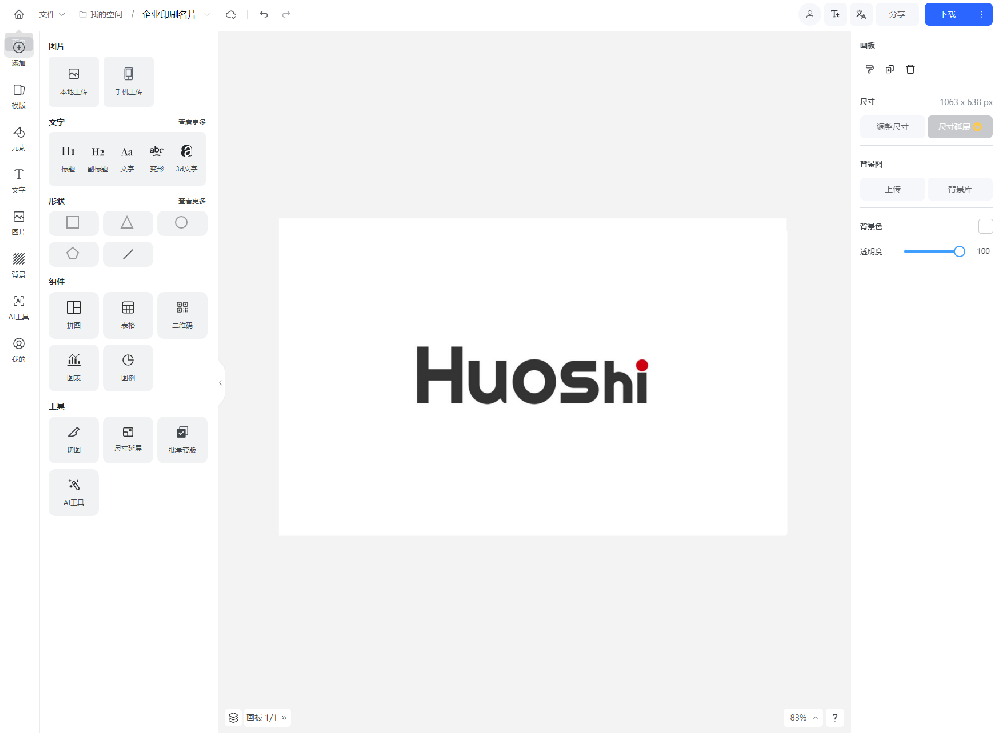This screenshot has height=733, width=1000.
Task: Insert a square shape
Action: [73, 223]
